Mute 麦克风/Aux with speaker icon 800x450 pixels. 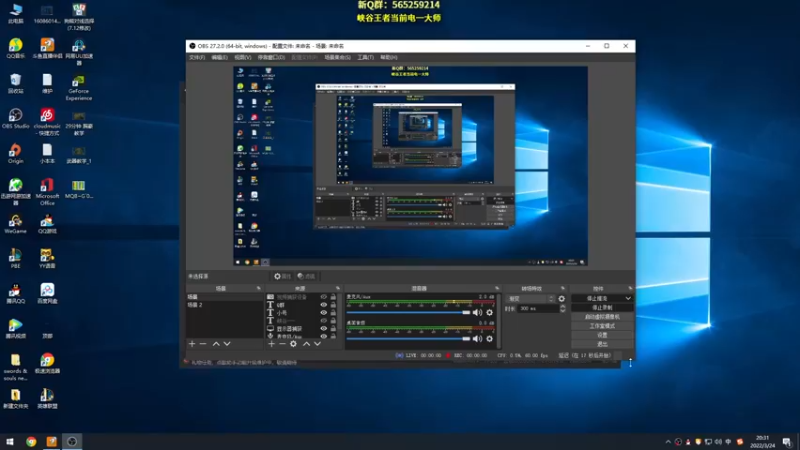pos(477,312)
